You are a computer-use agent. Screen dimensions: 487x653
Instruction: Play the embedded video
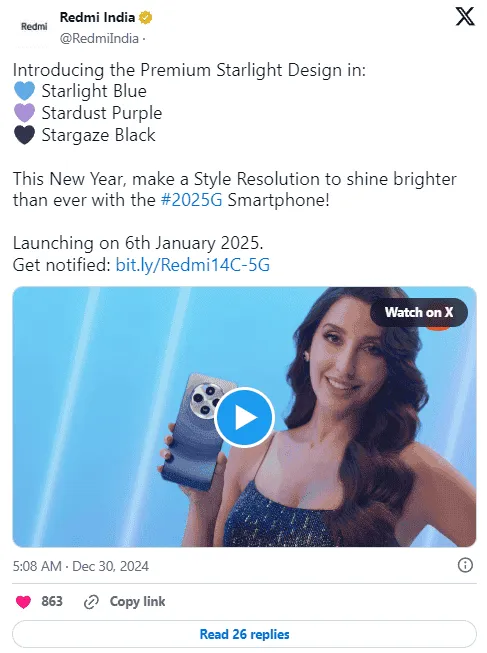coord(244,417)
